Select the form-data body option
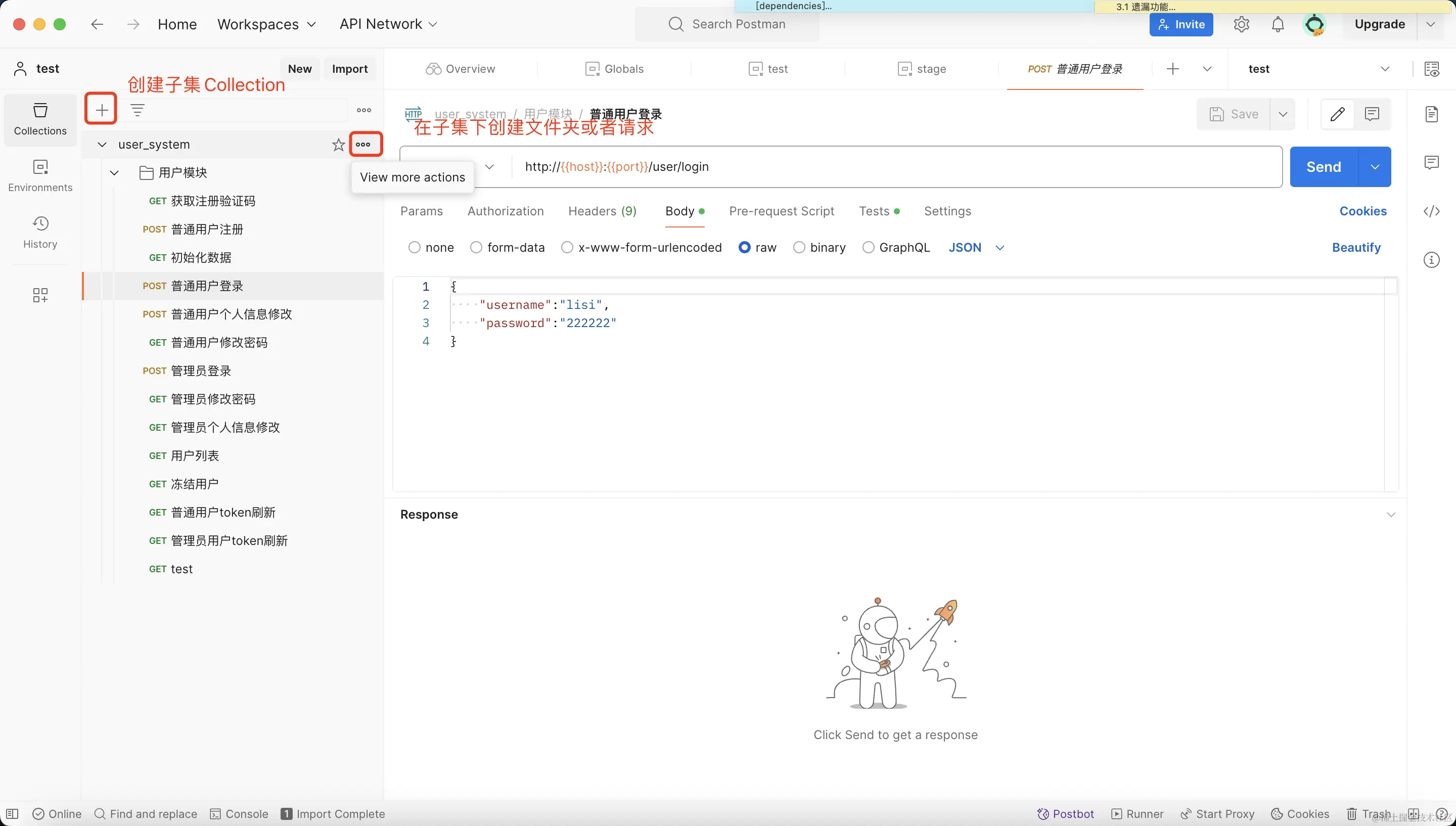This screenshot has width=1456, height=826. point(476,247)
